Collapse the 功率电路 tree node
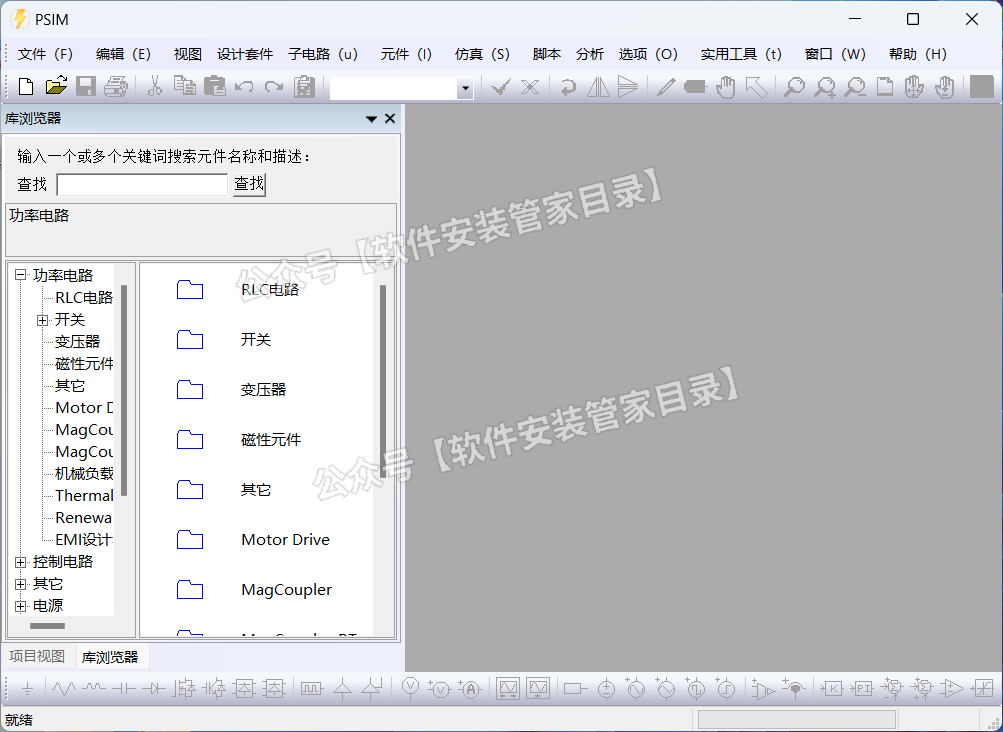Viewport: 1003px width, 732px height. 21,275
